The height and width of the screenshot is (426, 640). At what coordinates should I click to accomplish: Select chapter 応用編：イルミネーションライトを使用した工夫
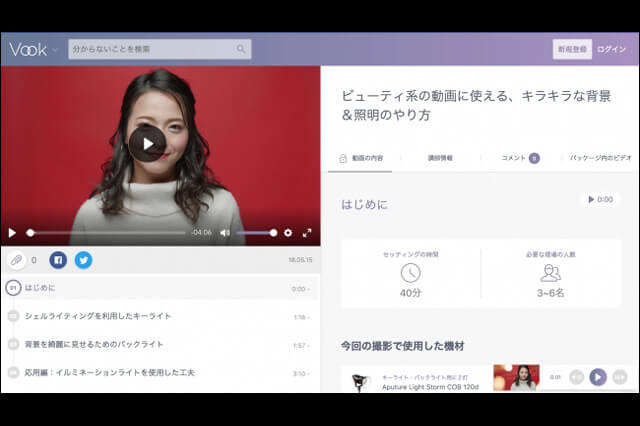(160, 373)
